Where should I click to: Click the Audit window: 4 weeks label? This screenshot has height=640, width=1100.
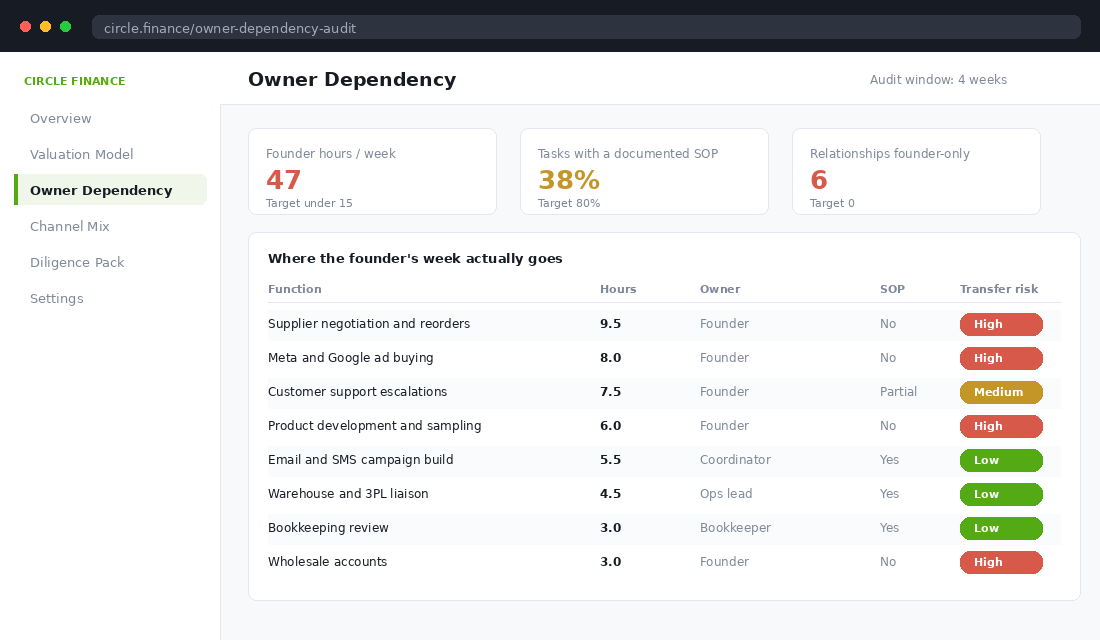coord(938,80)
